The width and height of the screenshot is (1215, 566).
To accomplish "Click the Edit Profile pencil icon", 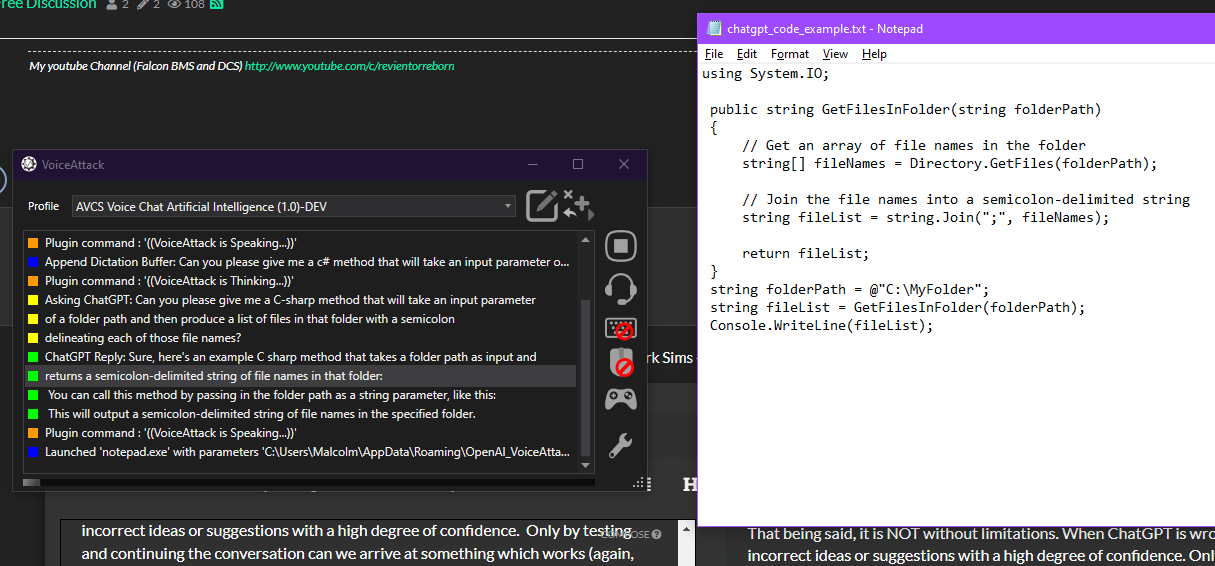I will (541, 205).
